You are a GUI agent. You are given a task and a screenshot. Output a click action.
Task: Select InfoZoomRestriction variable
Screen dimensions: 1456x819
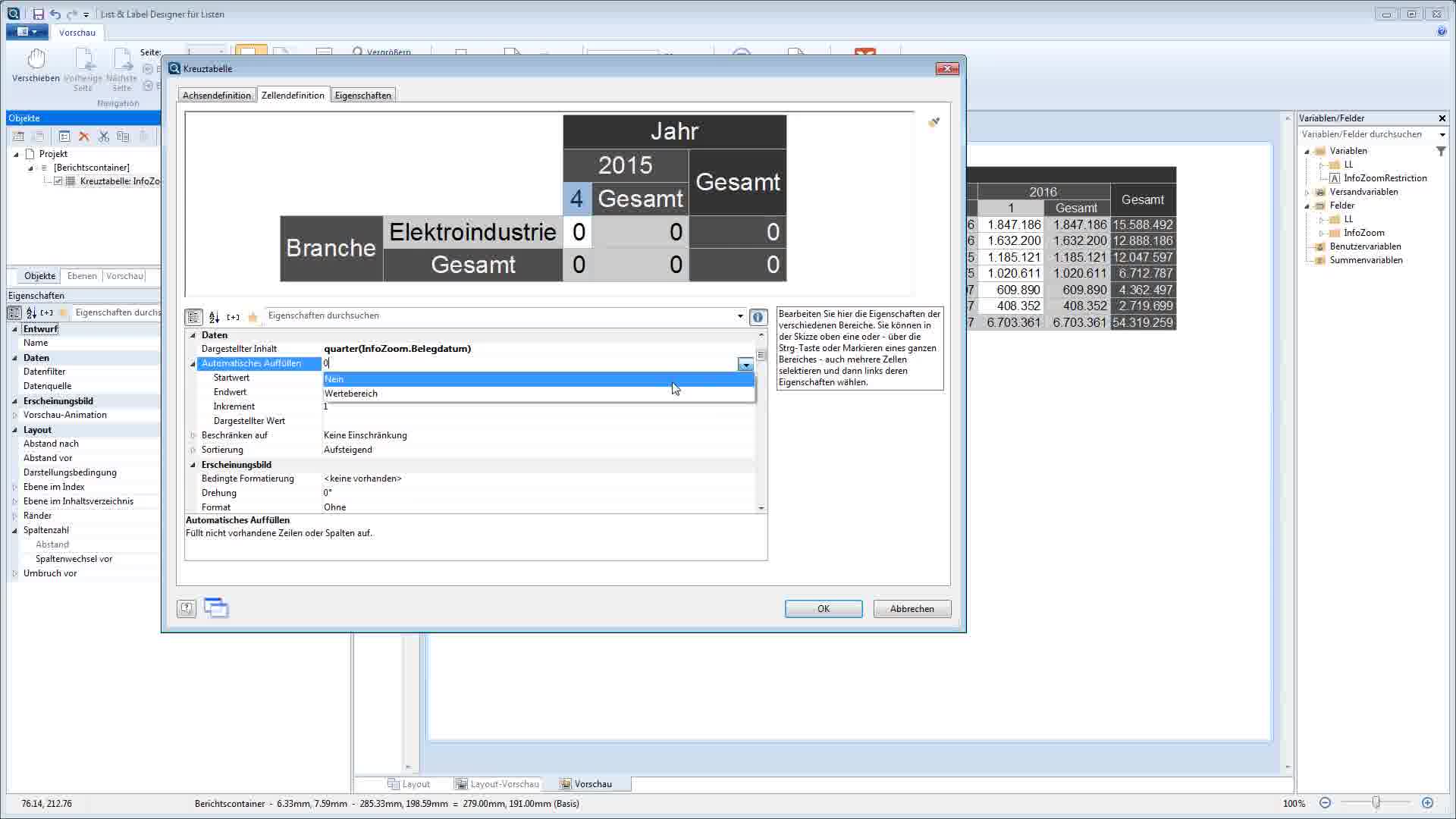pos(1385,178)
